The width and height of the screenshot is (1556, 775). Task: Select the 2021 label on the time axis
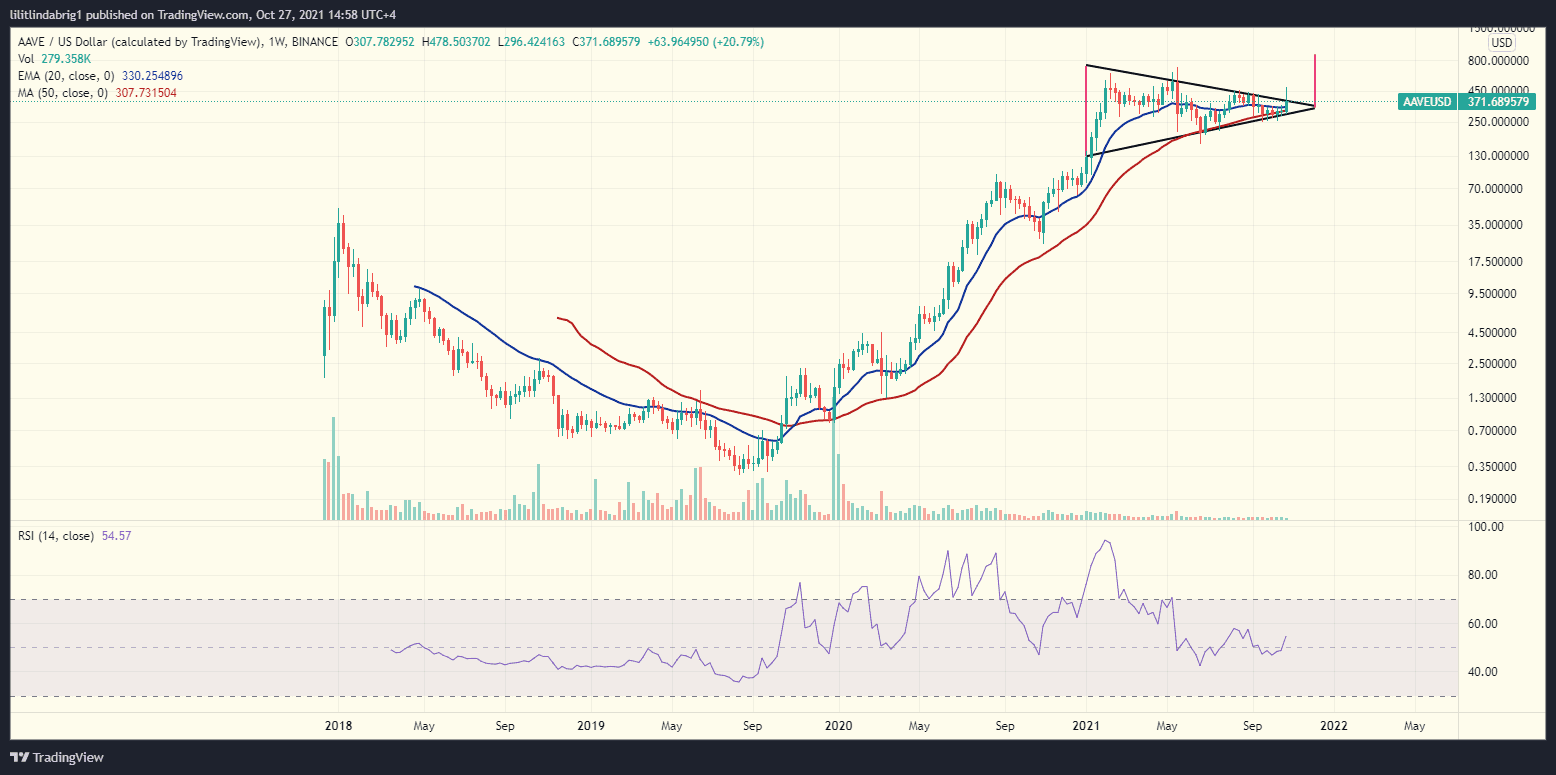pos(1086,725)
